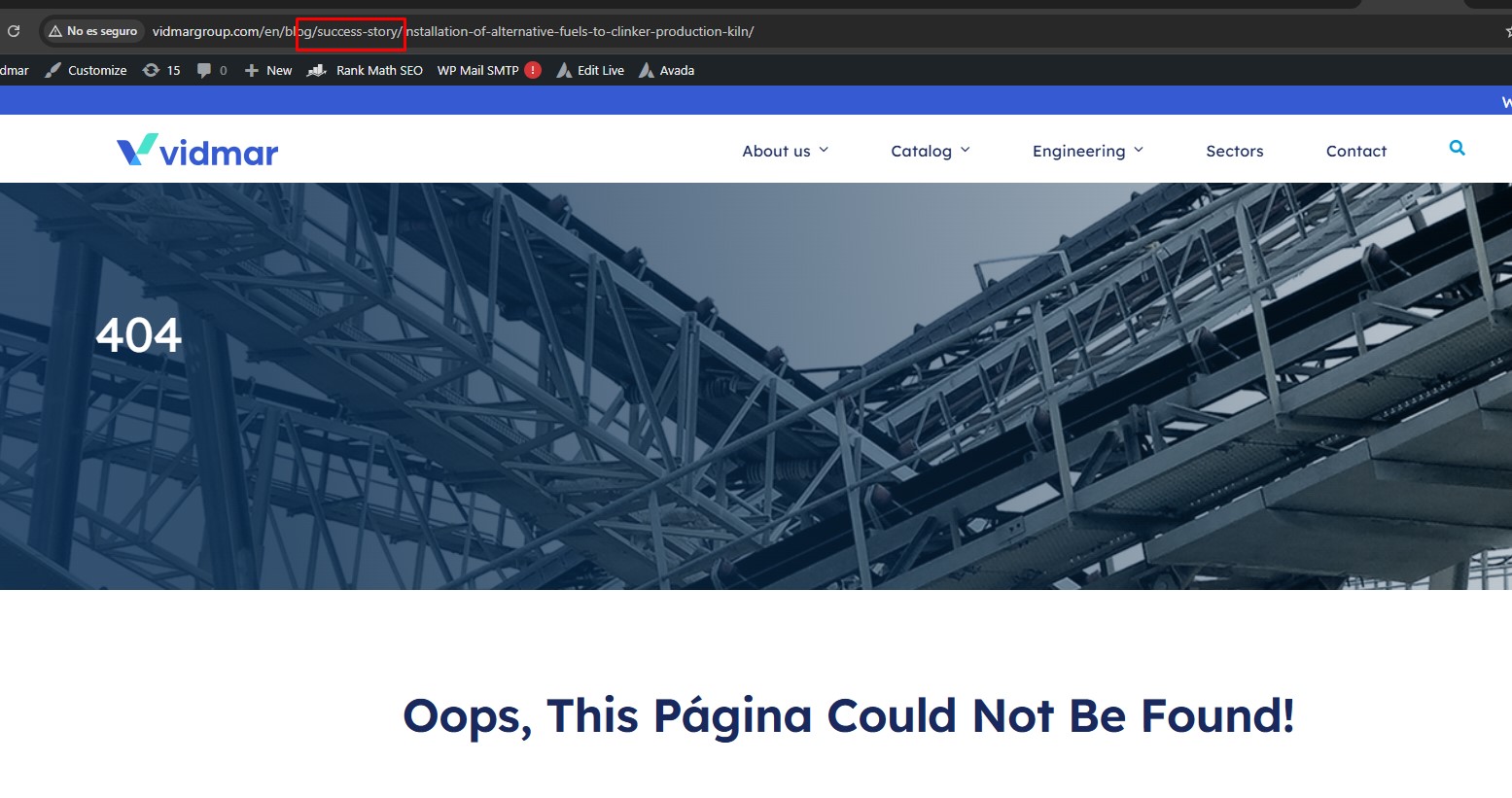Go to the Contact page
Viewport: 1512px width, 798px height.
1356,151
